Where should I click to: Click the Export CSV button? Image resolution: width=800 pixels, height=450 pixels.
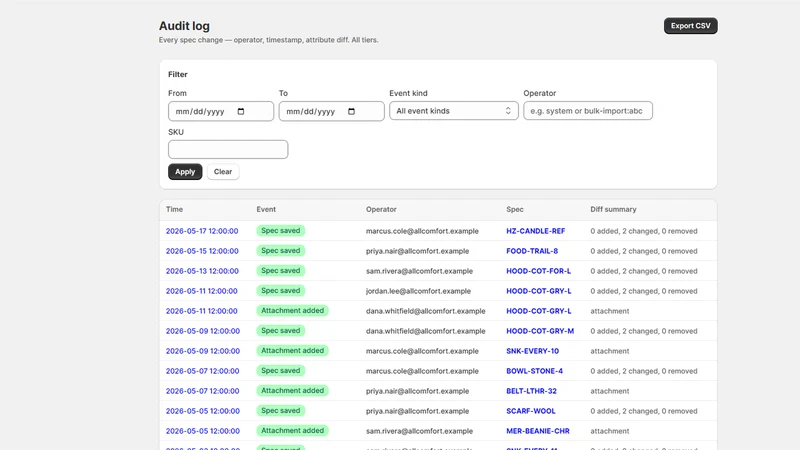690,26
